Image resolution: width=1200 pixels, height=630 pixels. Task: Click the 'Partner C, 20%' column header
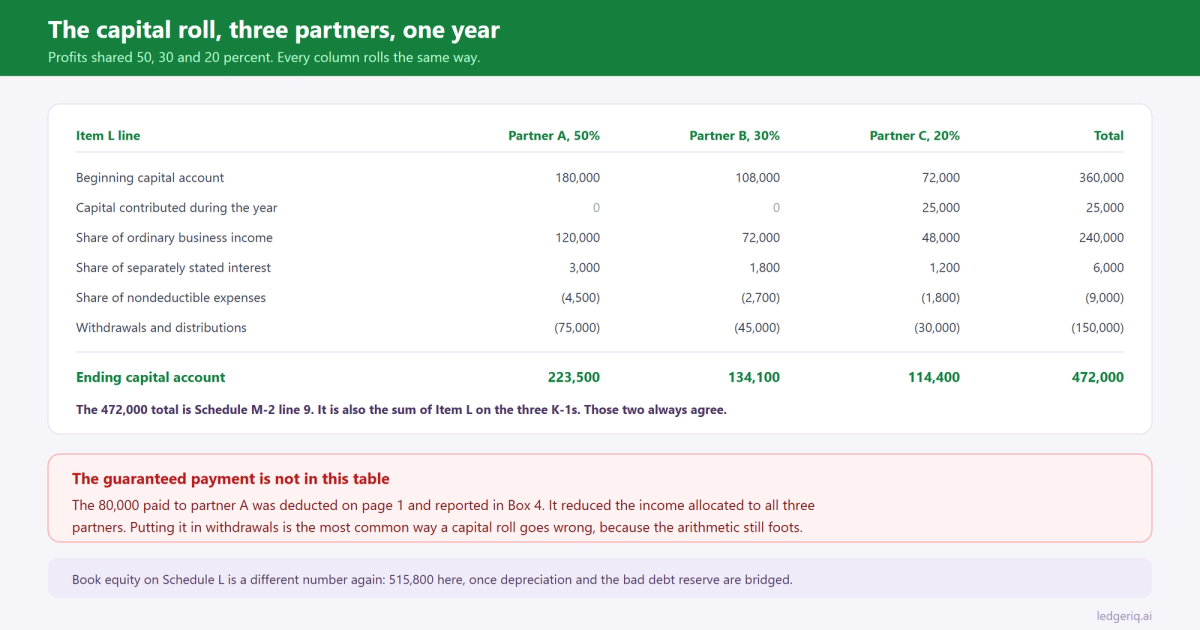click(915, 136)
